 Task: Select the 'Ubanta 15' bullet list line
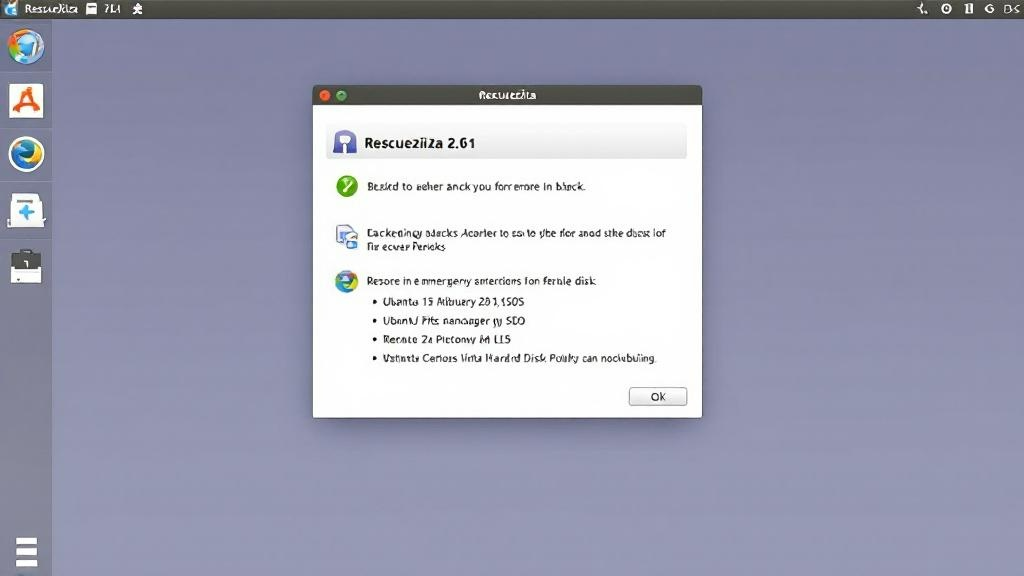[x=453, y=302]
